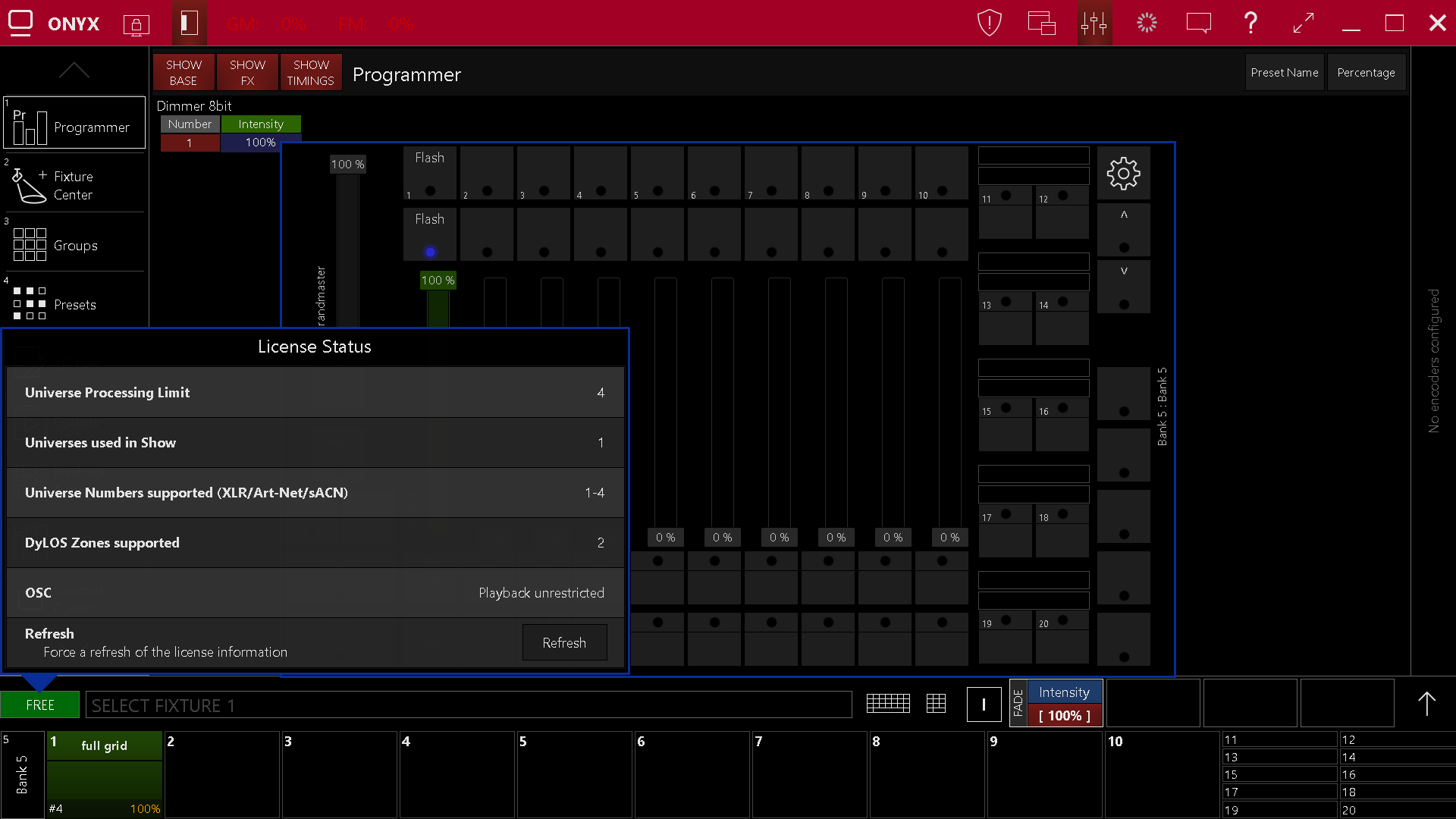Click Universe Processing Limit row

[x=315, y=392]
